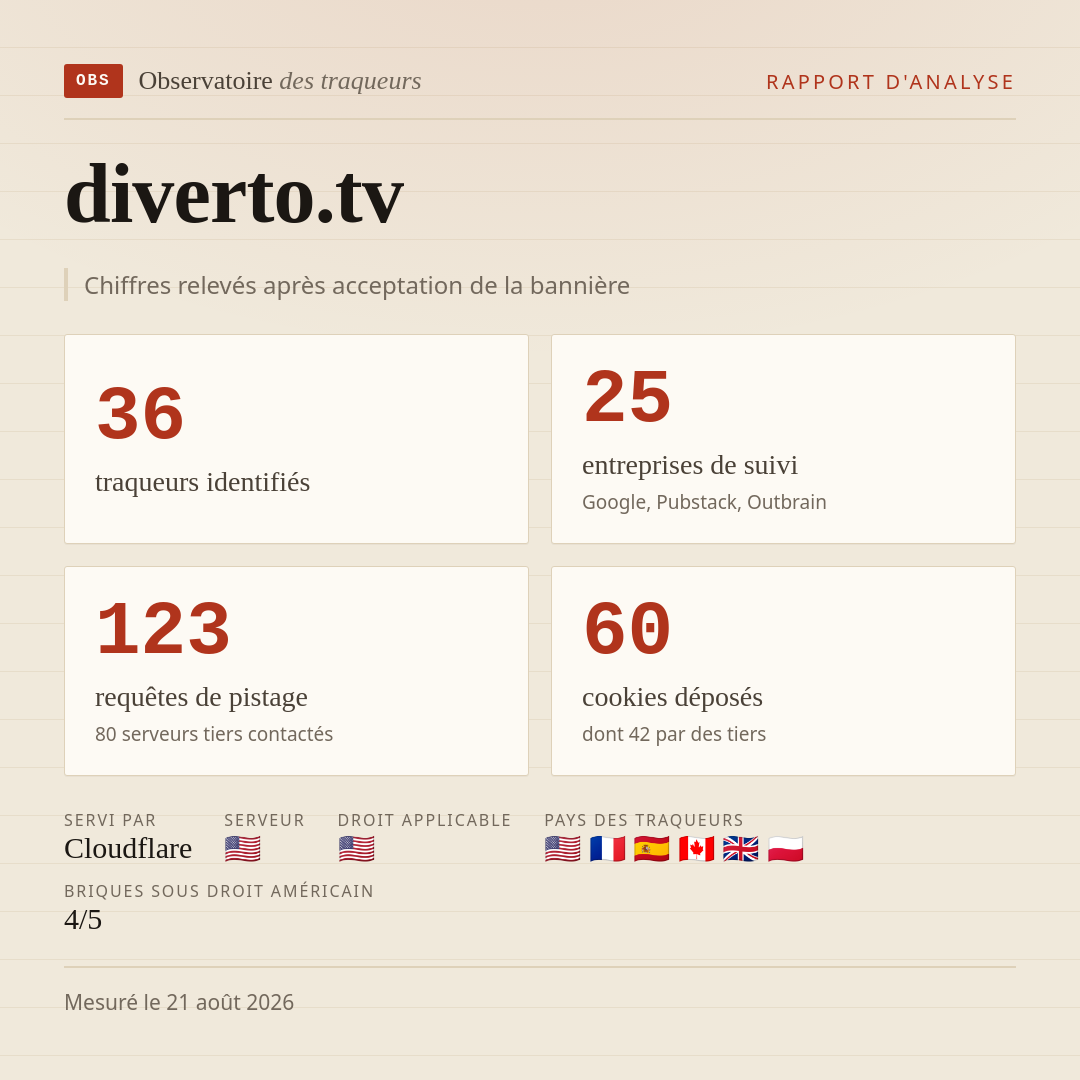Click the Cloudflare provider name
The image size is (1080, 1080).
pos(128,849)
